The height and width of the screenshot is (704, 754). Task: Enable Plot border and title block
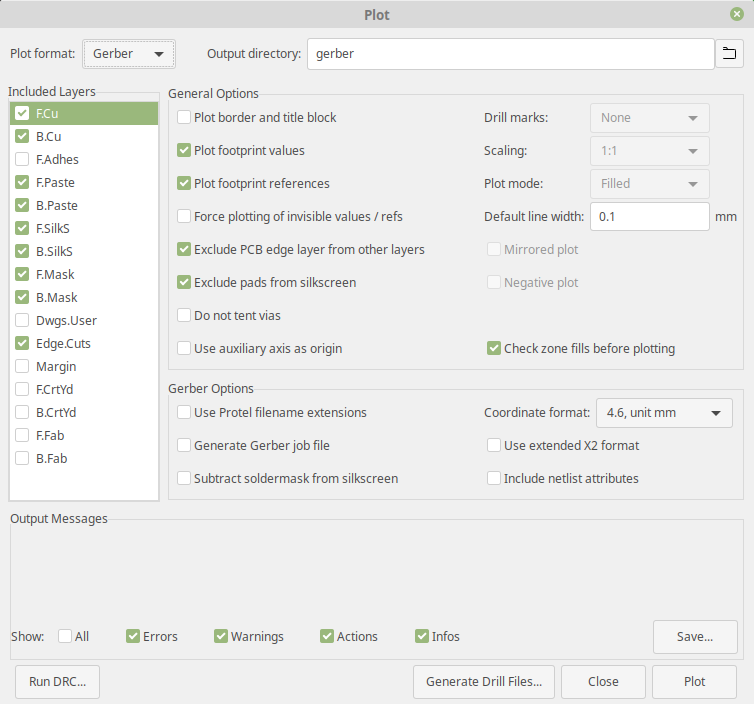click(x=185, y=118)
